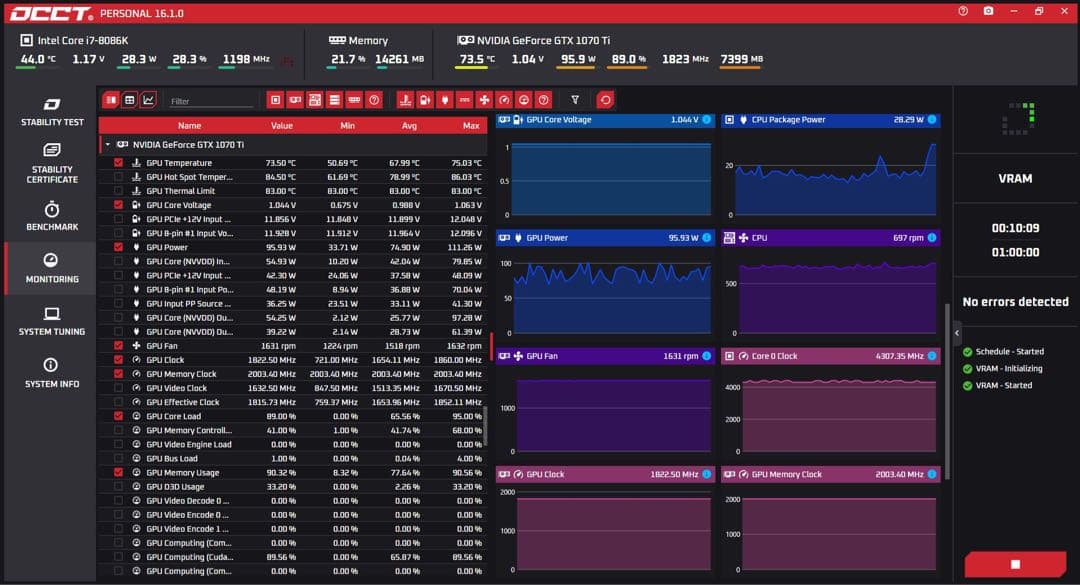Open the Stability Certificate section
This screenshot has height=585, width=1080.
coord(52,163)
